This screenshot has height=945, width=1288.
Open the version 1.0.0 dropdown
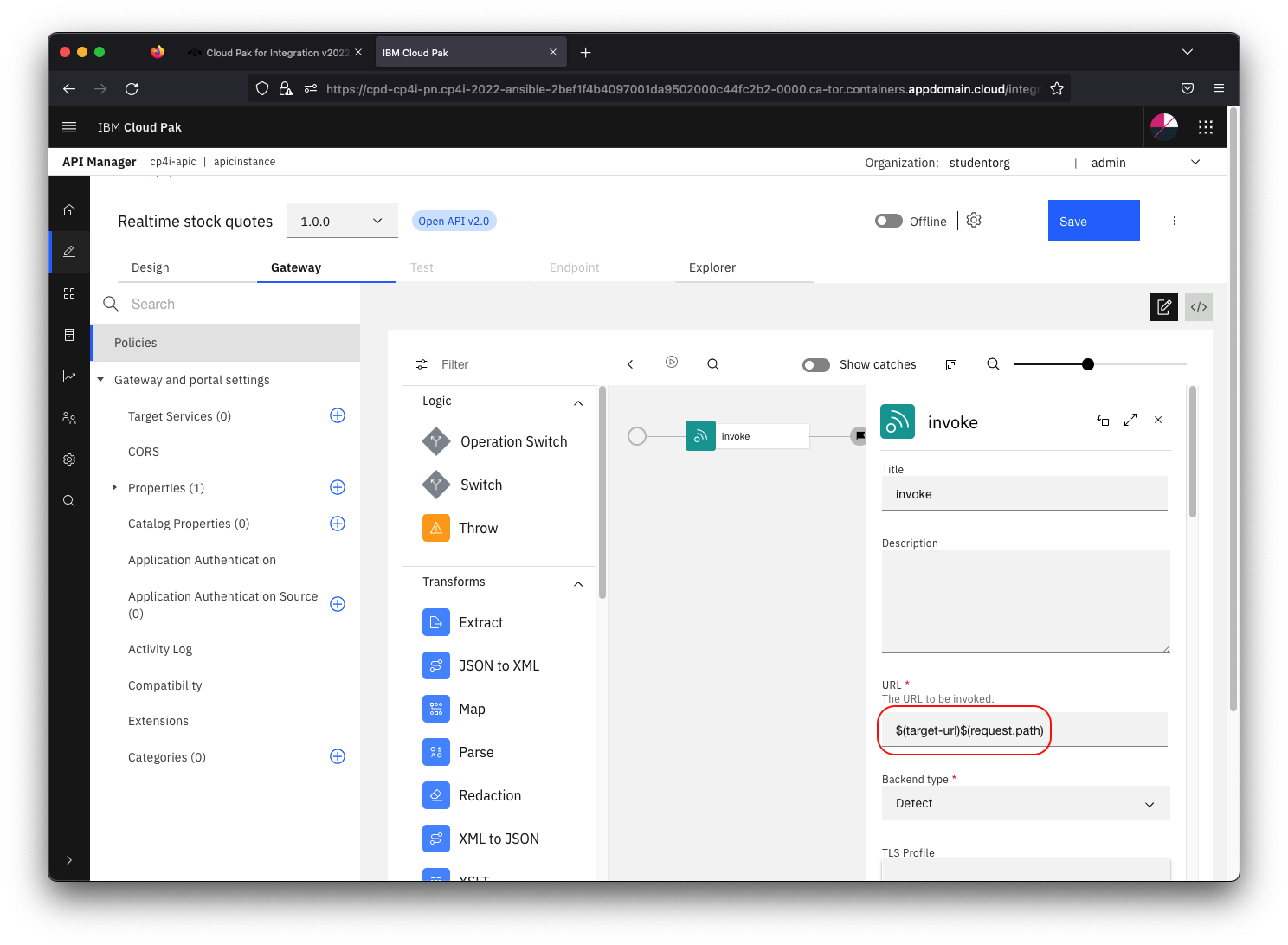pyautogui.click(x=342, y=221)
